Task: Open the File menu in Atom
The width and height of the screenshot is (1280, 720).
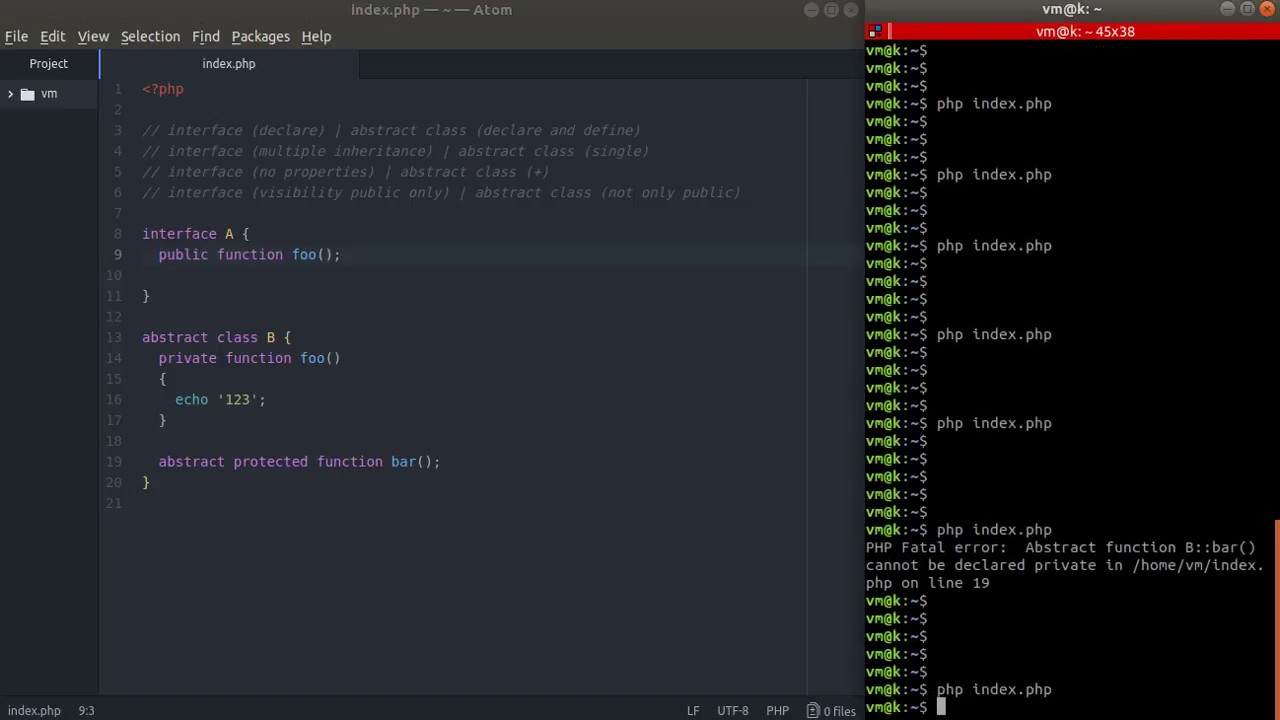Action: (16, 36)
